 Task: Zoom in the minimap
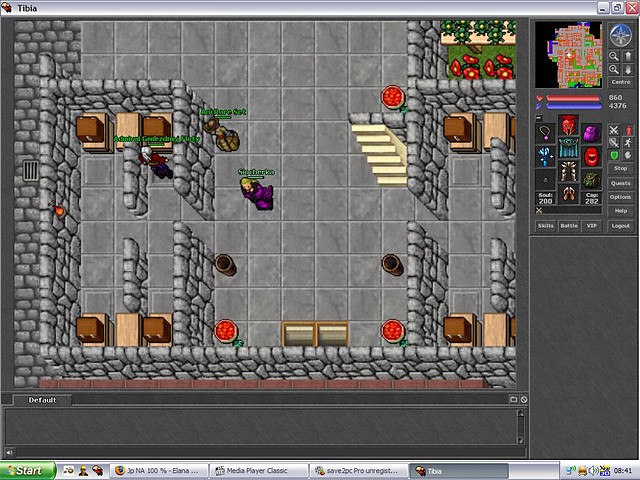point(613,69)
